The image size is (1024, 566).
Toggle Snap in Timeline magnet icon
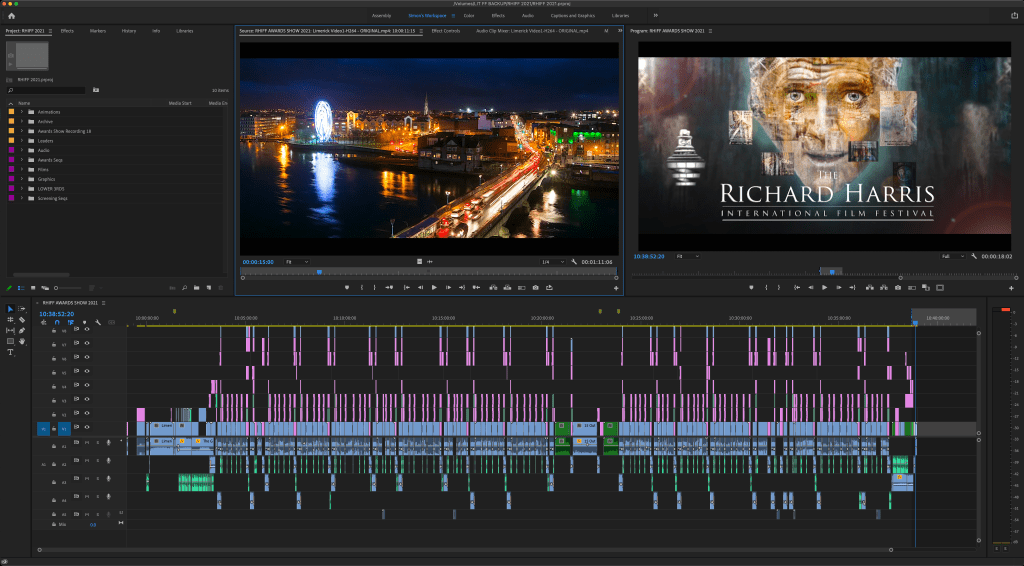tap(57, 323)
